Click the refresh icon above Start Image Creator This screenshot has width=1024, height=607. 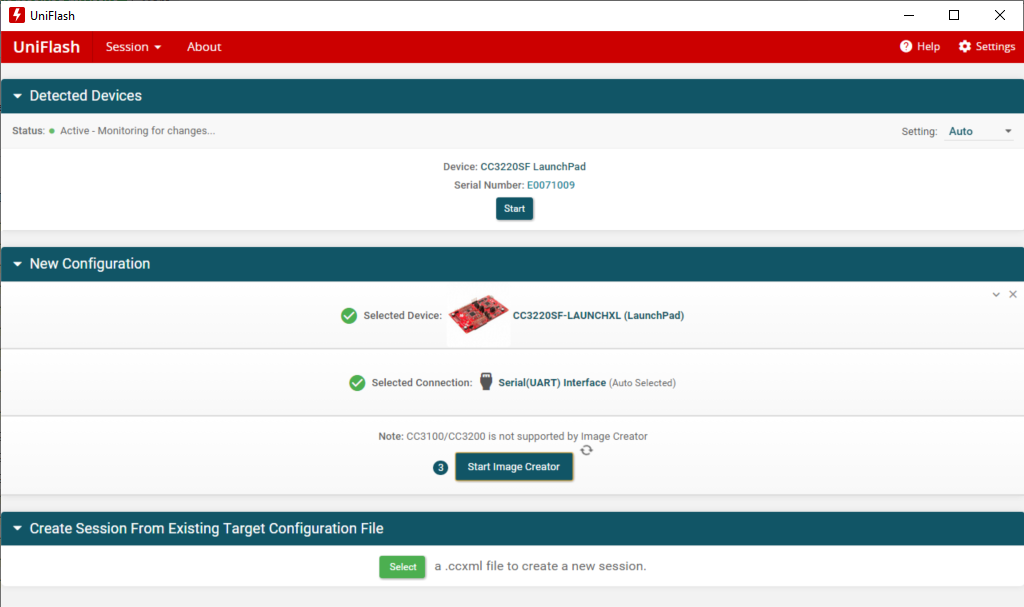click(x=586, y=450)
